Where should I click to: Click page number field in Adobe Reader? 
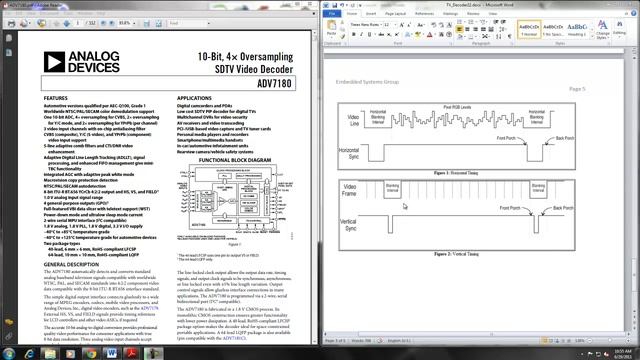(x=78, y=23)
